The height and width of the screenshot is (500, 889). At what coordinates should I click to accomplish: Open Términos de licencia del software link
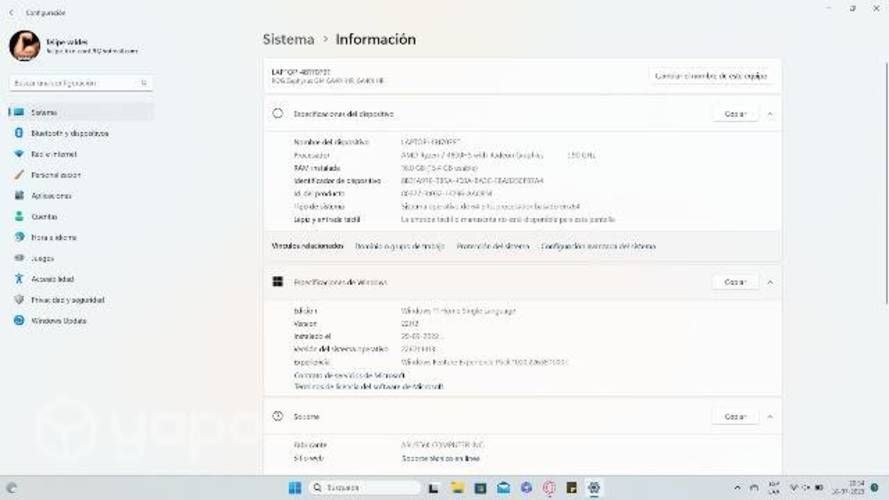pyautogui.click(x=369, y=387)
